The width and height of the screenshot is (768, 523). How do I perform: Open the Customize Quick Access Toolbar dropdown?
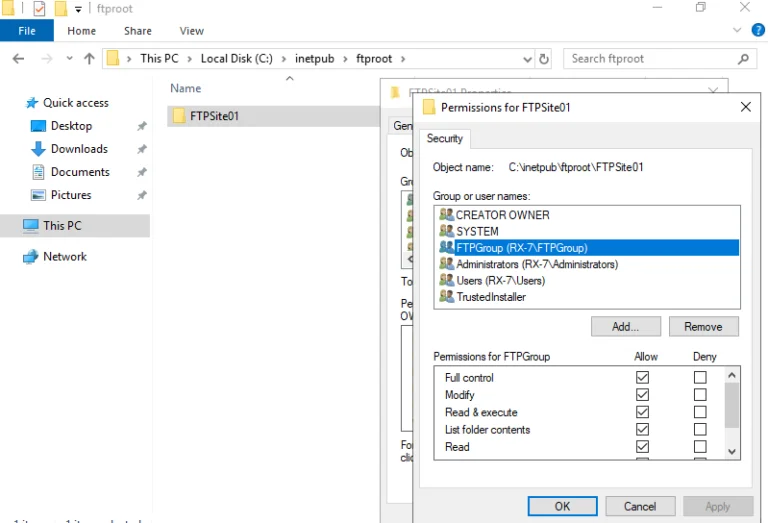pyautogui.click(x=78, y=9)
